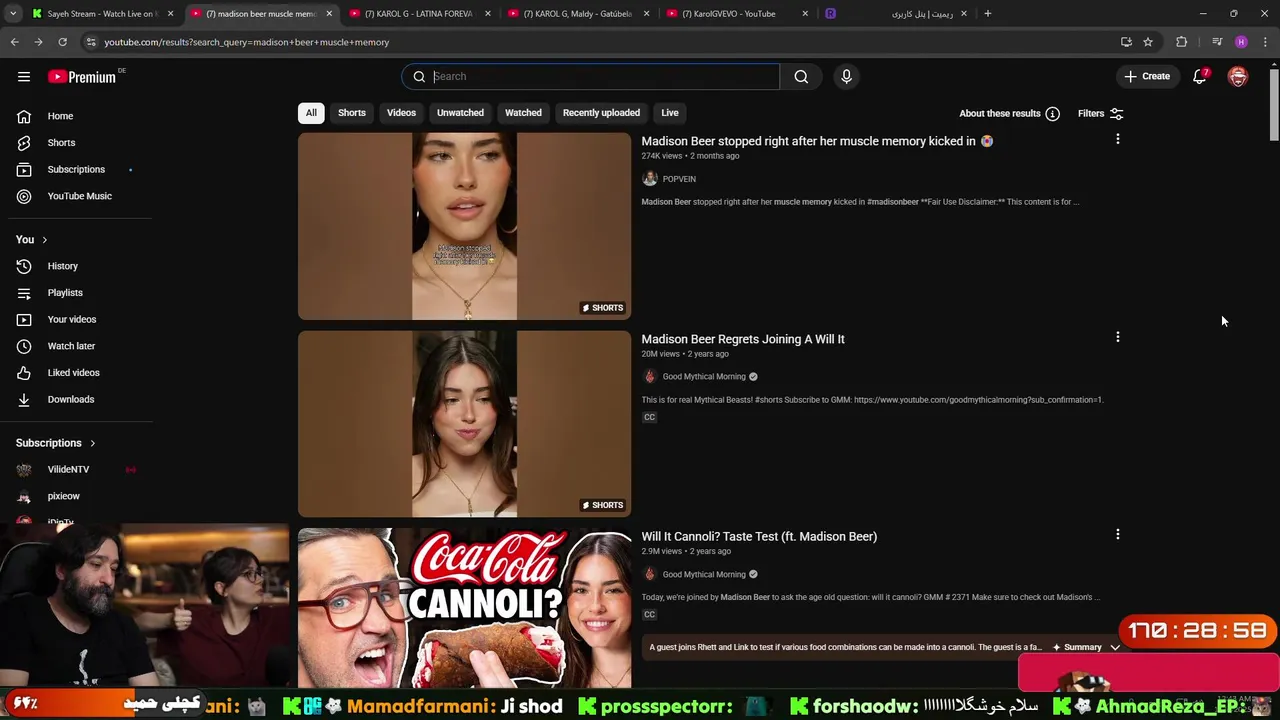Select the Unwatched filter chip
Viewport: 1280px width, 720px height.
click(460, 113)
